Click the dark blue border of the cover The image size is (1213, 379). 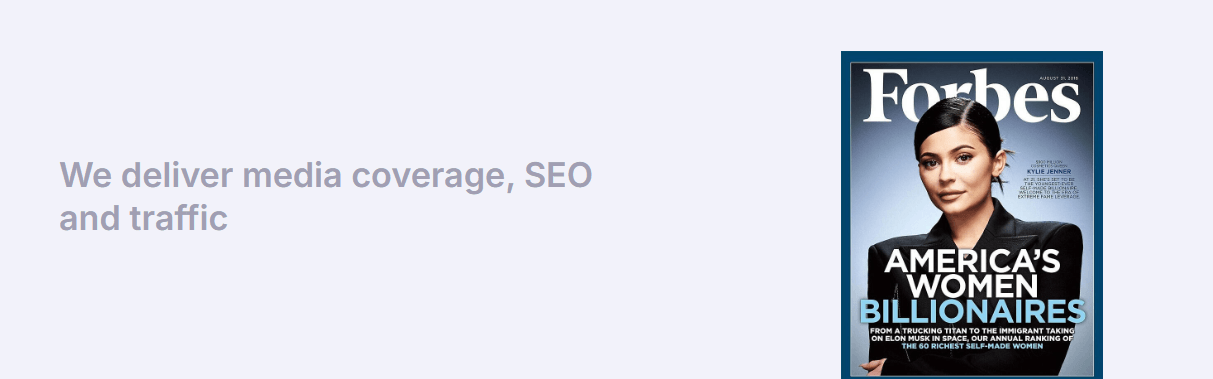(x=846, y=215)
